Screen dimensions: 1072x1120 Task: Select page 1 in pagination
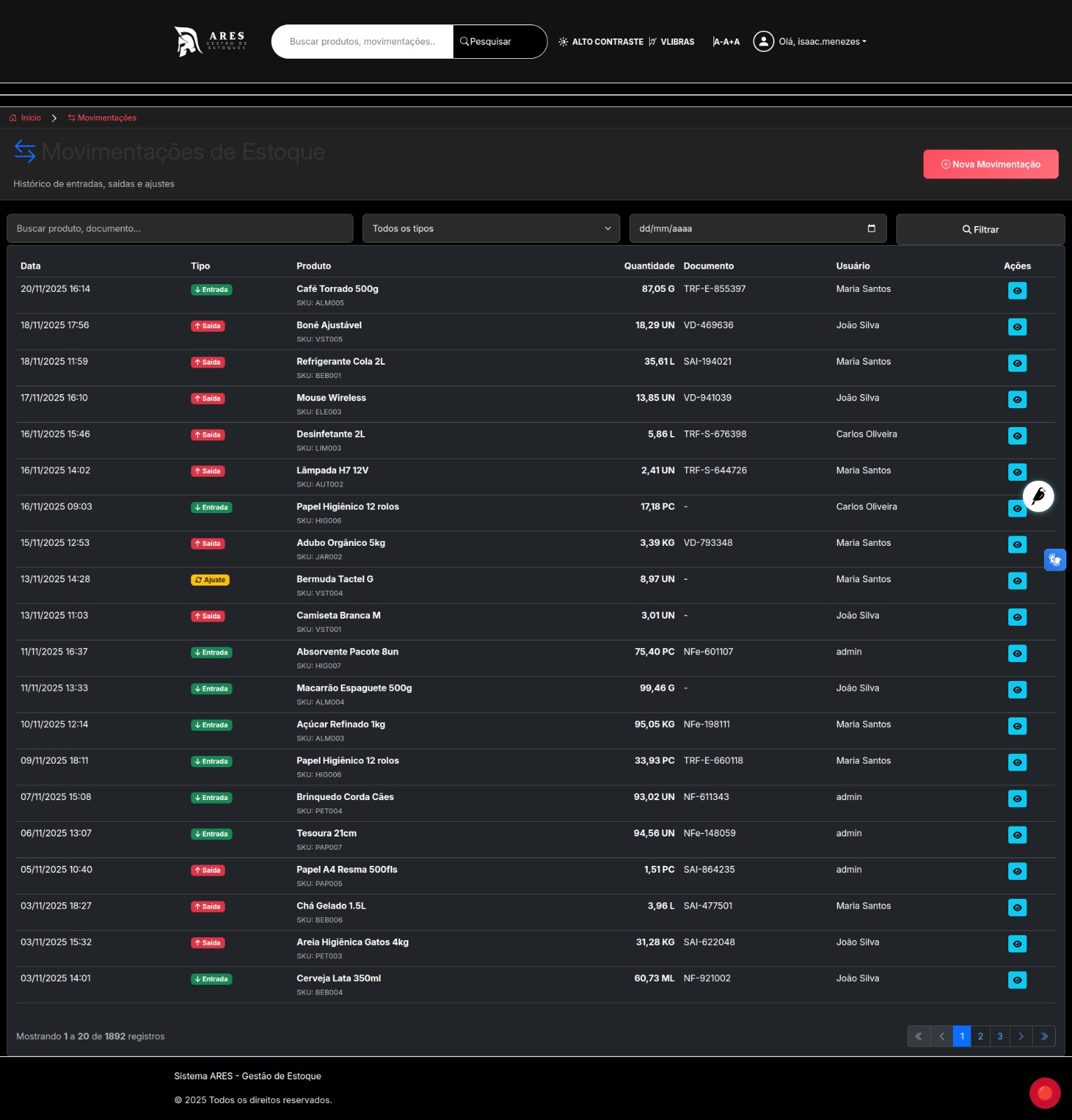(x=962, y=1036)
